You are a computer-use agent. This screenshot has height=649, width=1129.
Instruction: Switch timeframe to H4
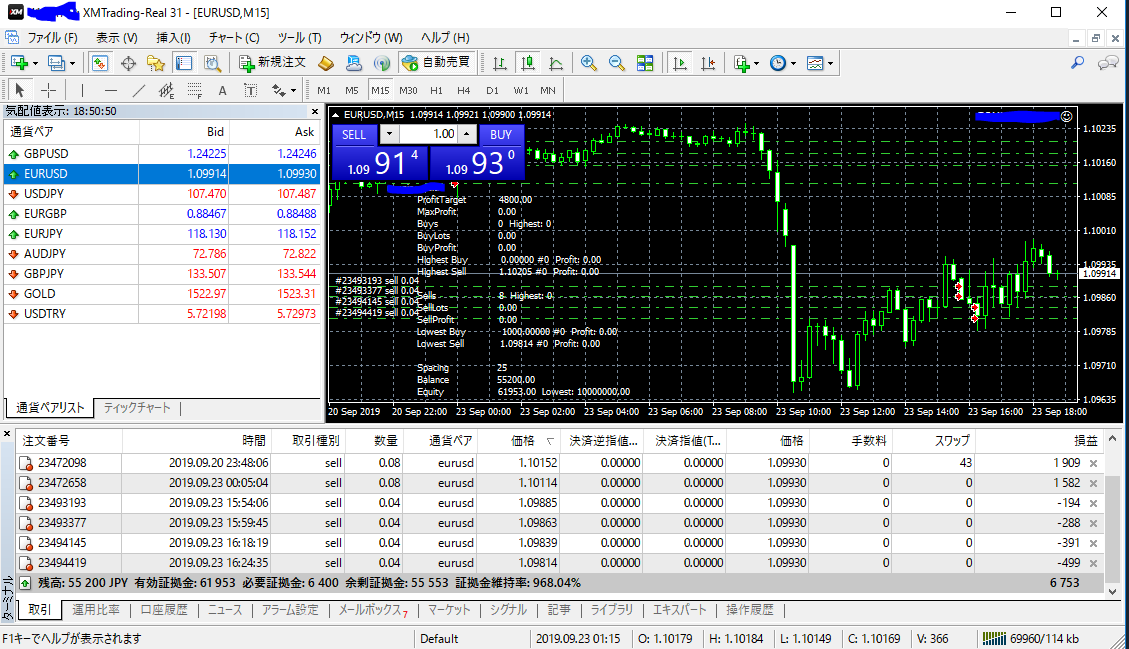464,90
